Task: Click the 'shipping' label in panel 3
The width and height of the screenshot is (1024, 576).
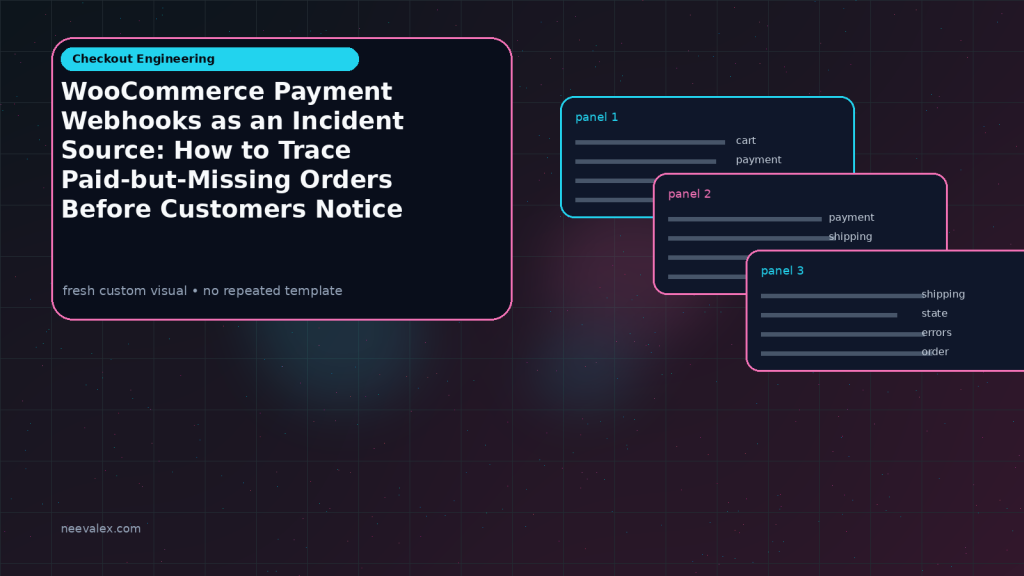Action: pos(943,294)
